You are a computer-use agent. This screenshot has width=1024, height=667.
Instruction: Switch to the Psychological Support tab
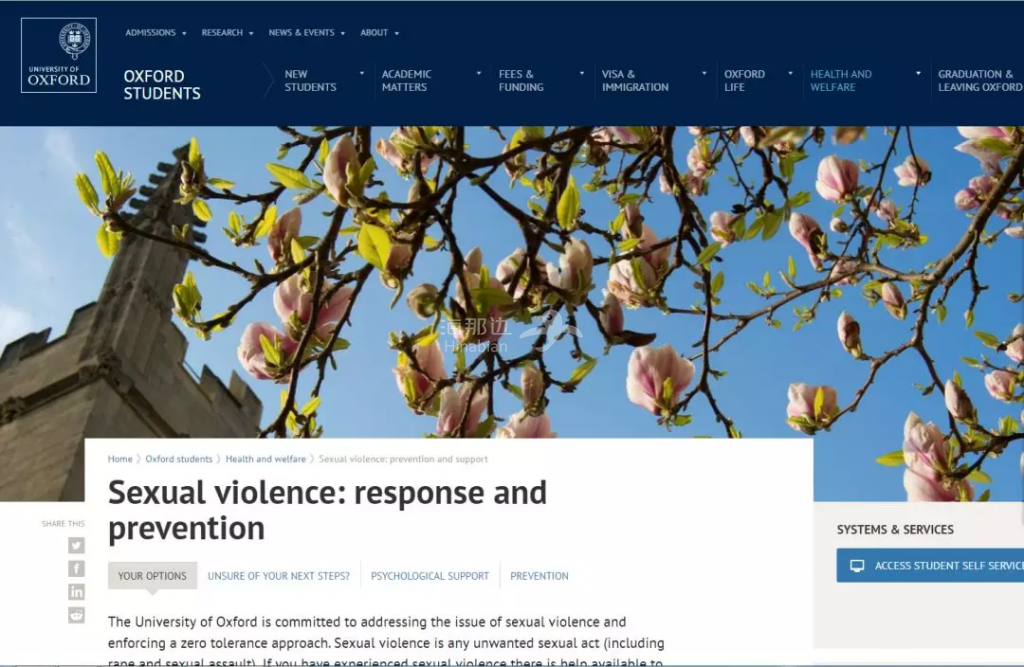[x=430, y=576]
